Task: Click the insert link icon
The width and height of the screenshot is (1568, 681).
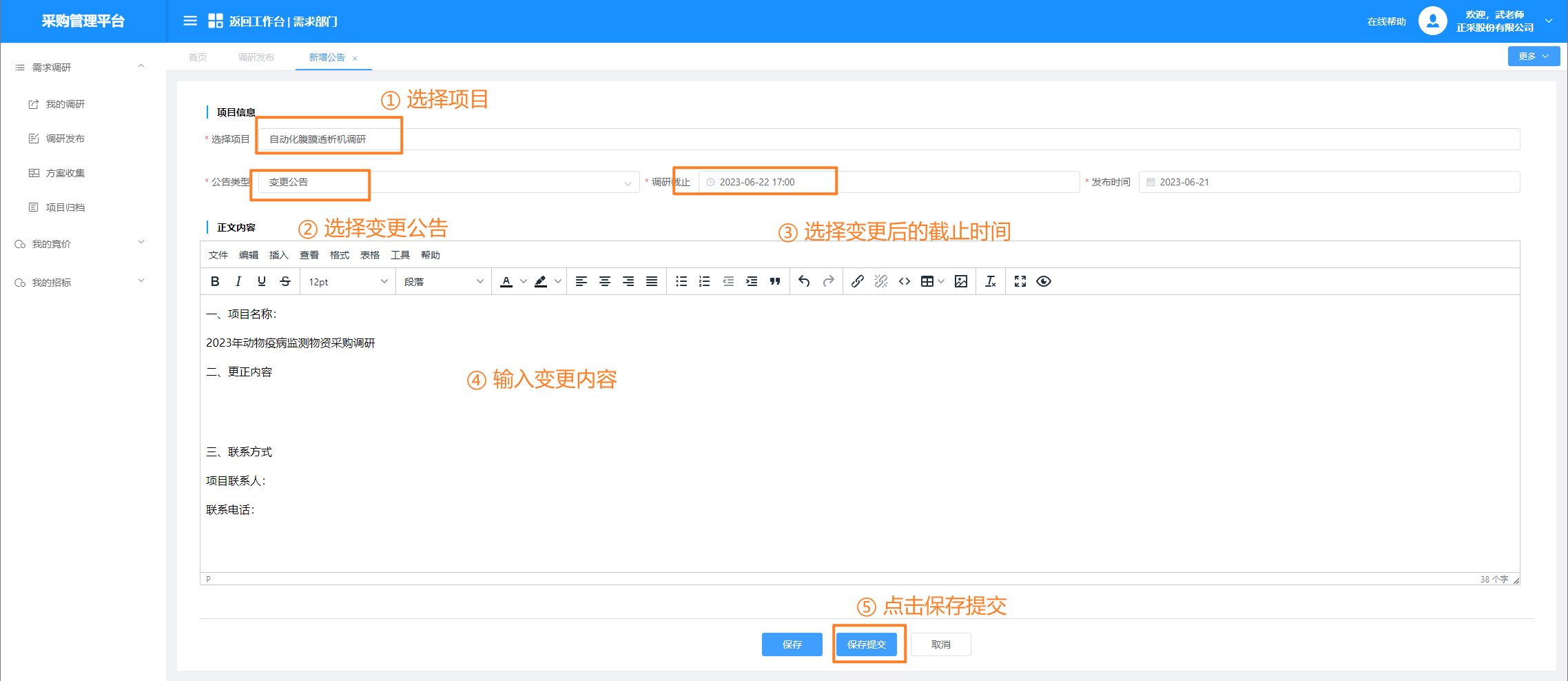Action: click(x=857, y=281)
